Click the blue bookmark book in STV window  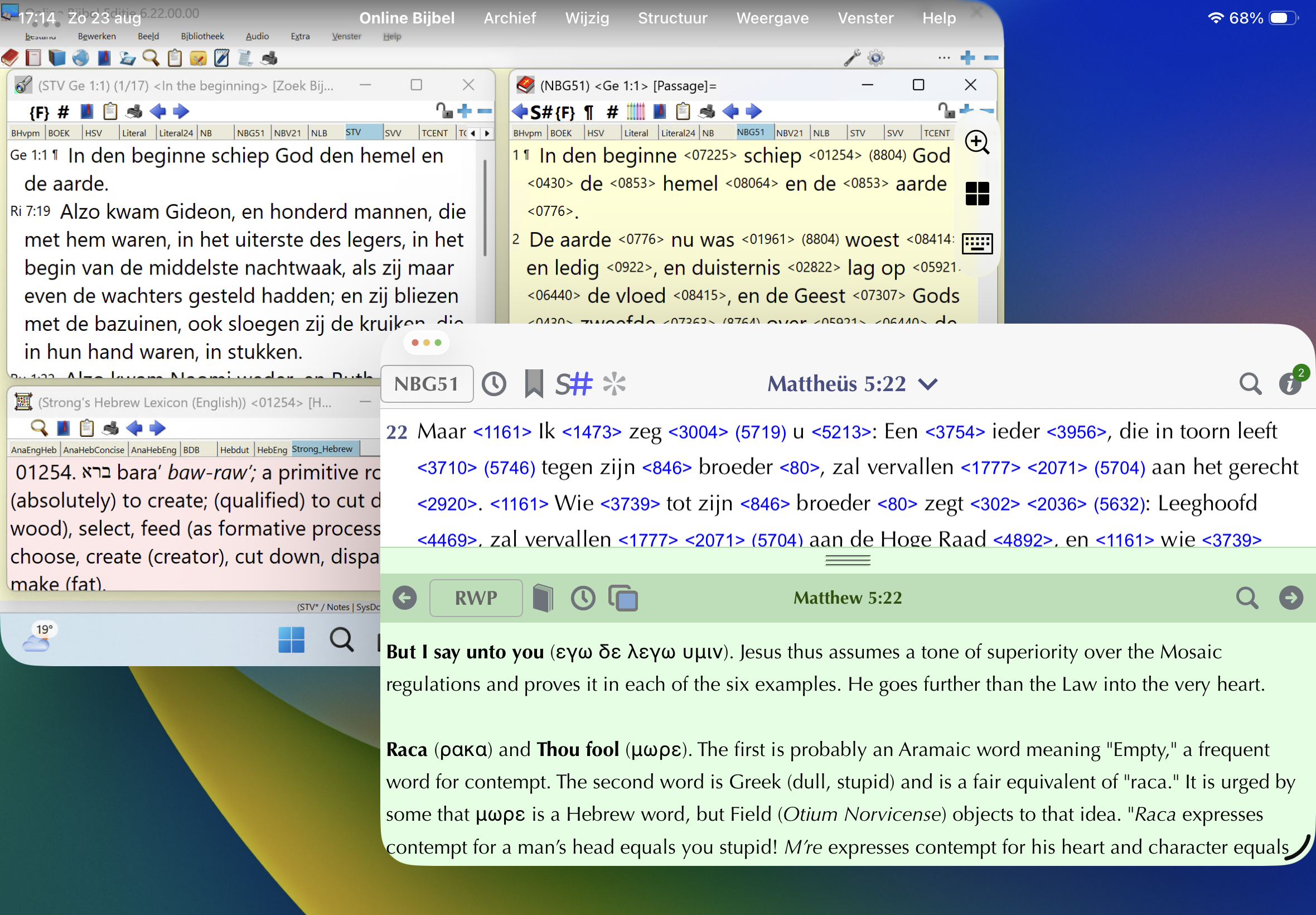87,111
